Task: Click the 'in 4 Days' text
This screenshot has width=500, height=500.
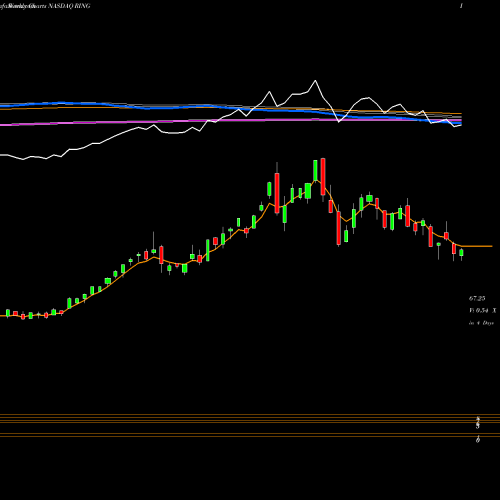Action: [x=481, y=323]
